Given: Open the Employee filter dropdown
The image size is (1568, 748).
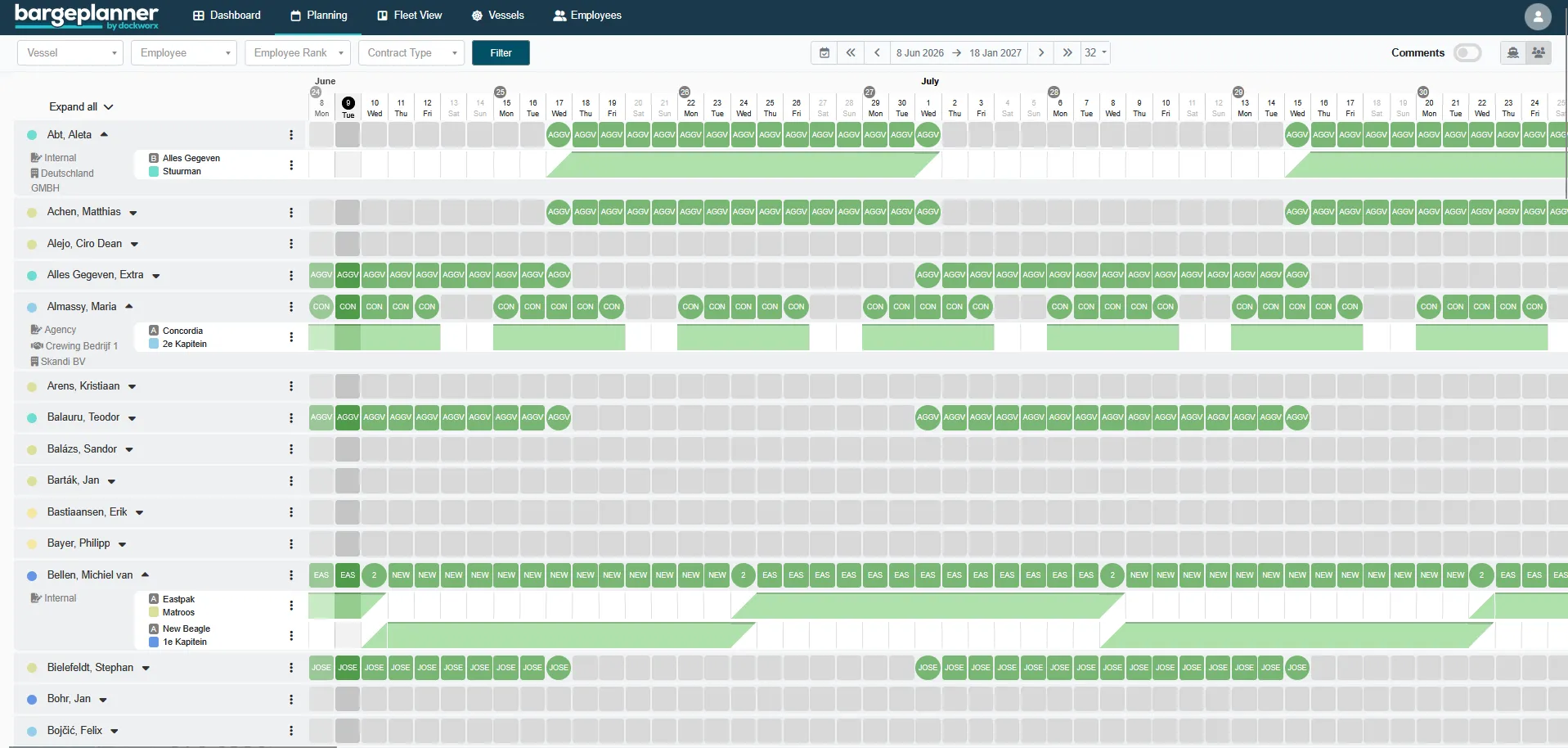Looking at the screenshot, I should coord(184,52).
